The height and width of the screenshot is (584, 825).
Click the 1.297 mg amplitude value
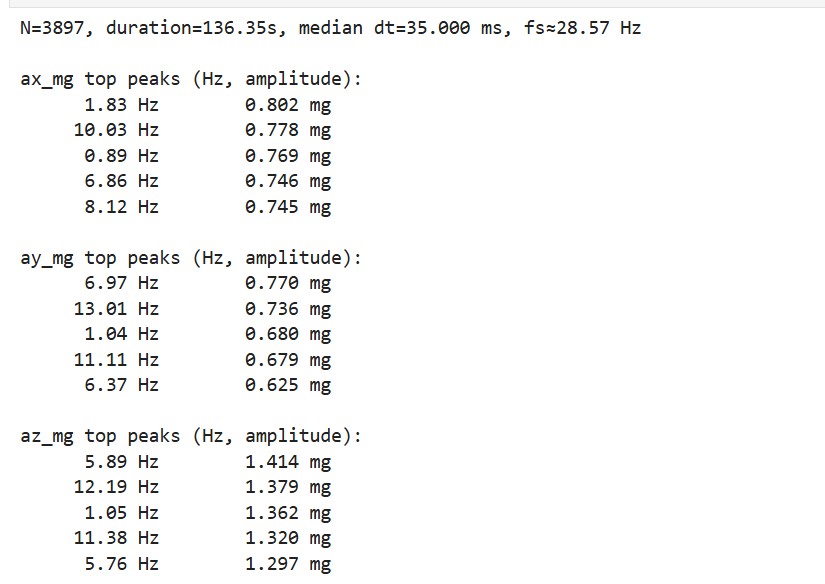point(288,564)
